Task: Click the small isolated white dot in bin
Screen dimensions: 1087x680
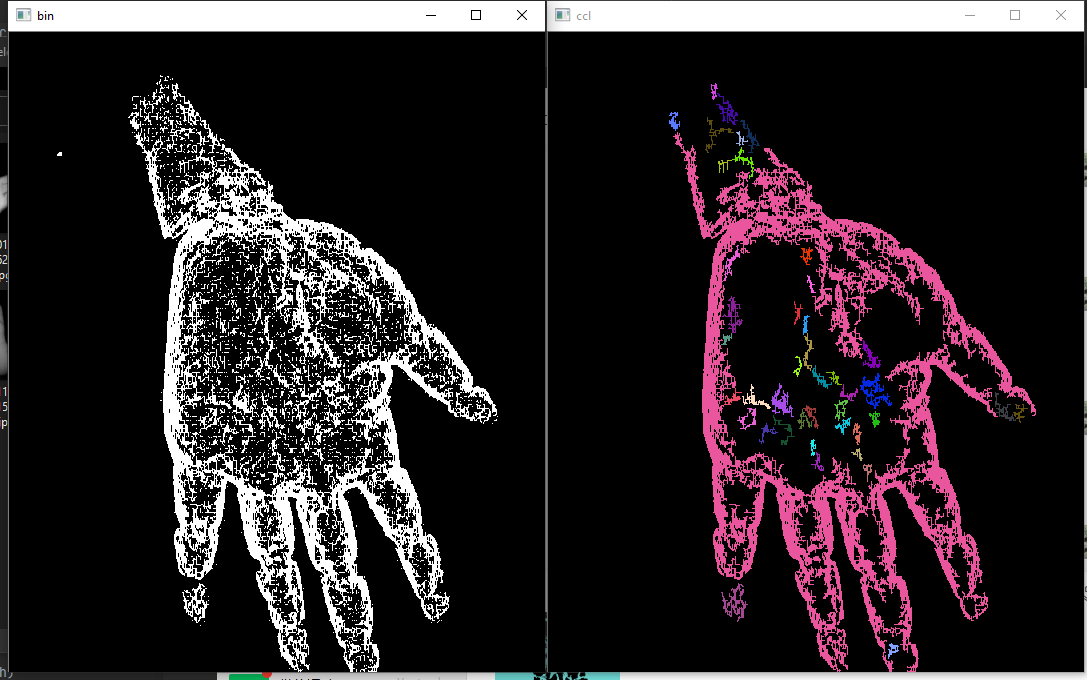Action: tap(60, 154)
